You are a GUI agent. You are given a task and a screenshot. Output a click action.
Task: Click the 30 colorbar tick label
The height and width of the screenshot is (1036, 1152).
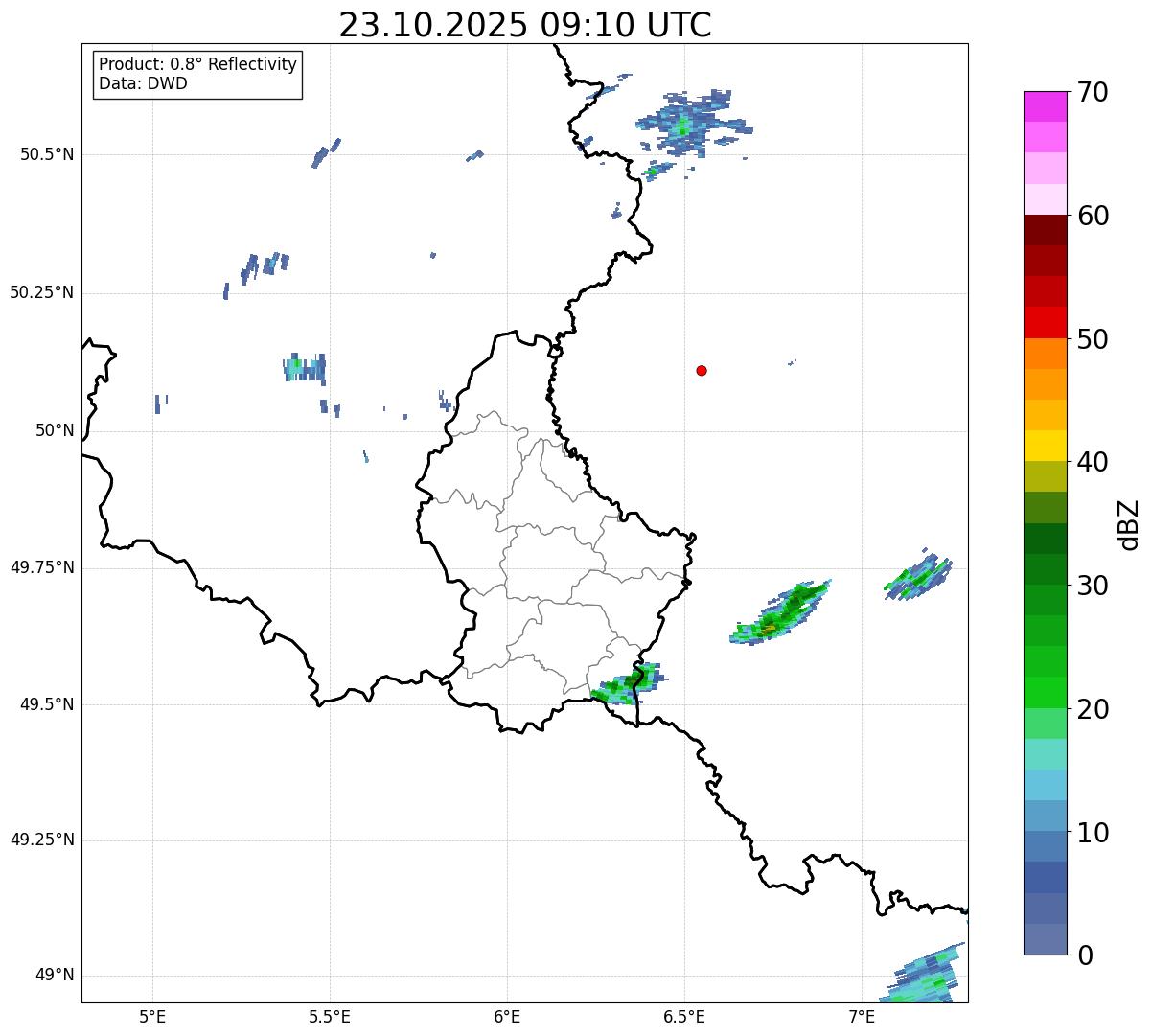1093,586
